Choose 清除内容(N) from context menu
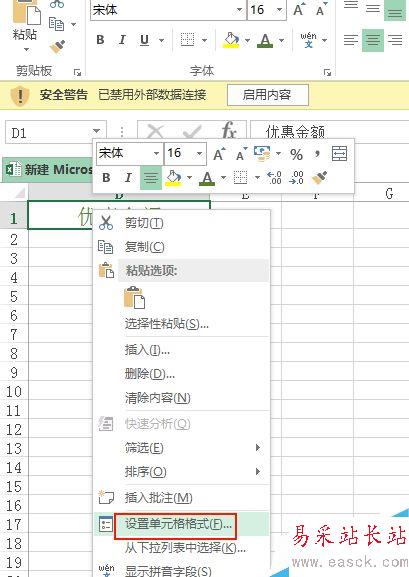This screenshot has width=409, height=577. tap(182, 398)
